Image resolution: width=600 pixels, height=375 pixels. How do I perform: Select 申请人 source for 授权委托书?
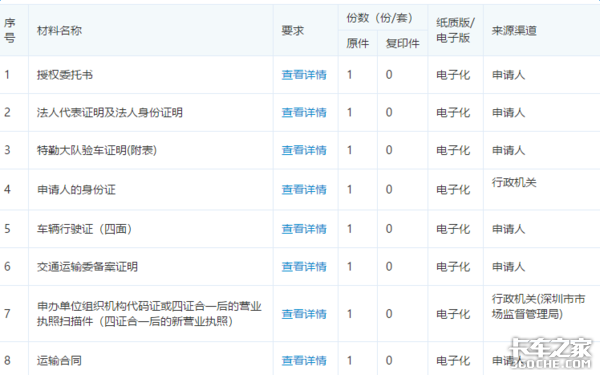click(x=508, y=75)
